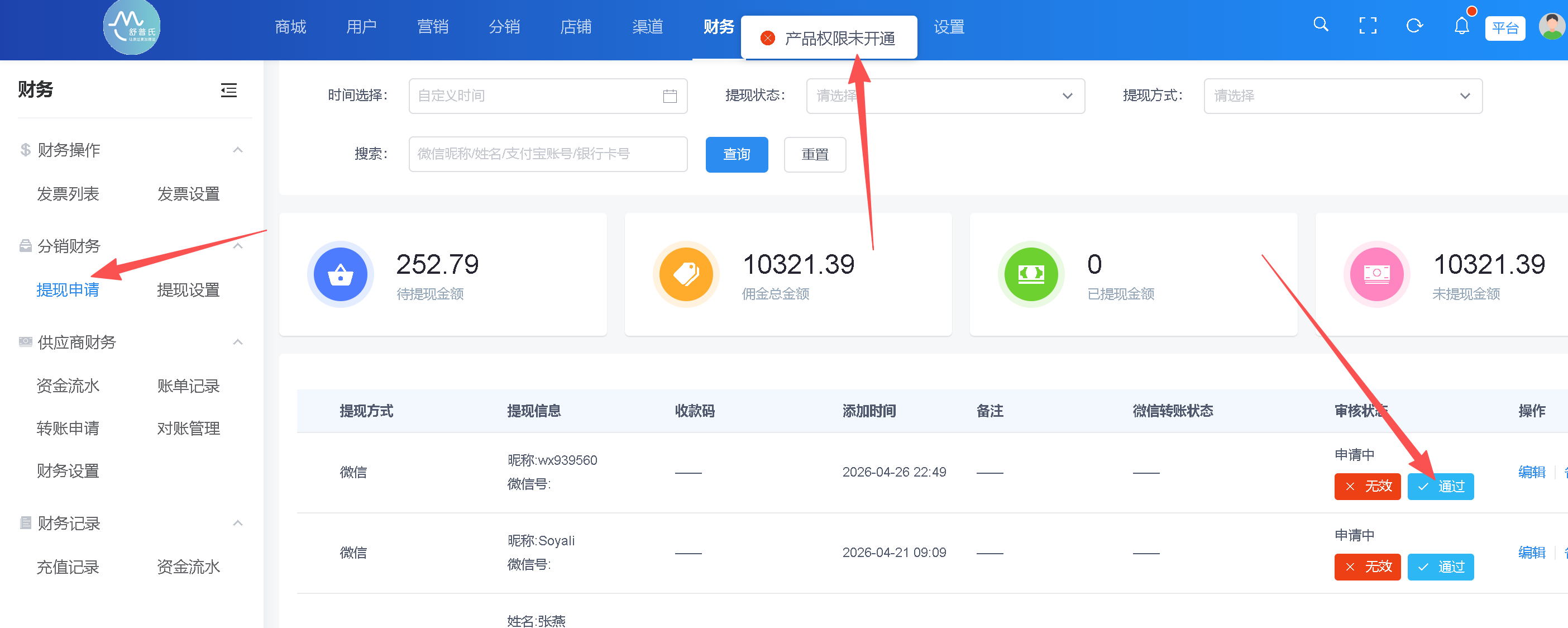The image size is (1568, 628).
Task: Click the search text input field
Action: click(x=548, y=154)
